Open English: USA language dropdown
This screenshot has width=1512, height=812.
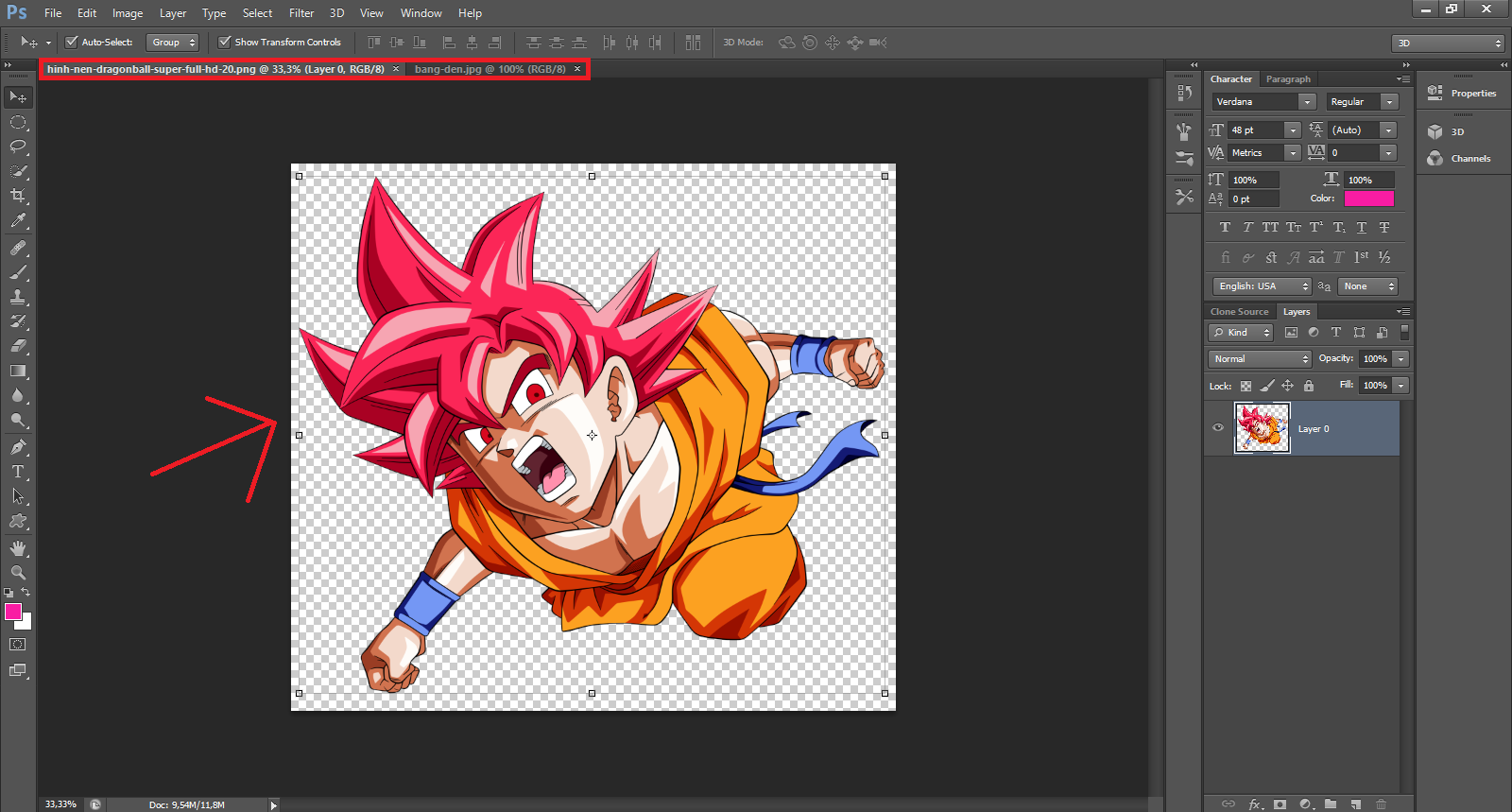1262,286
